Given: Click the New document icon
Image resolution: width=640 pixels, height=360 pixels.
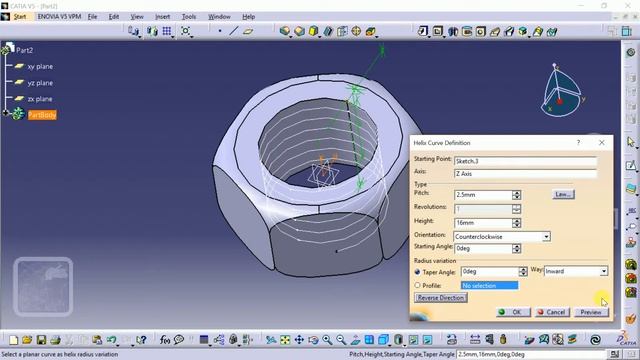Looking at the screenshot, I should tap(13, 340).
